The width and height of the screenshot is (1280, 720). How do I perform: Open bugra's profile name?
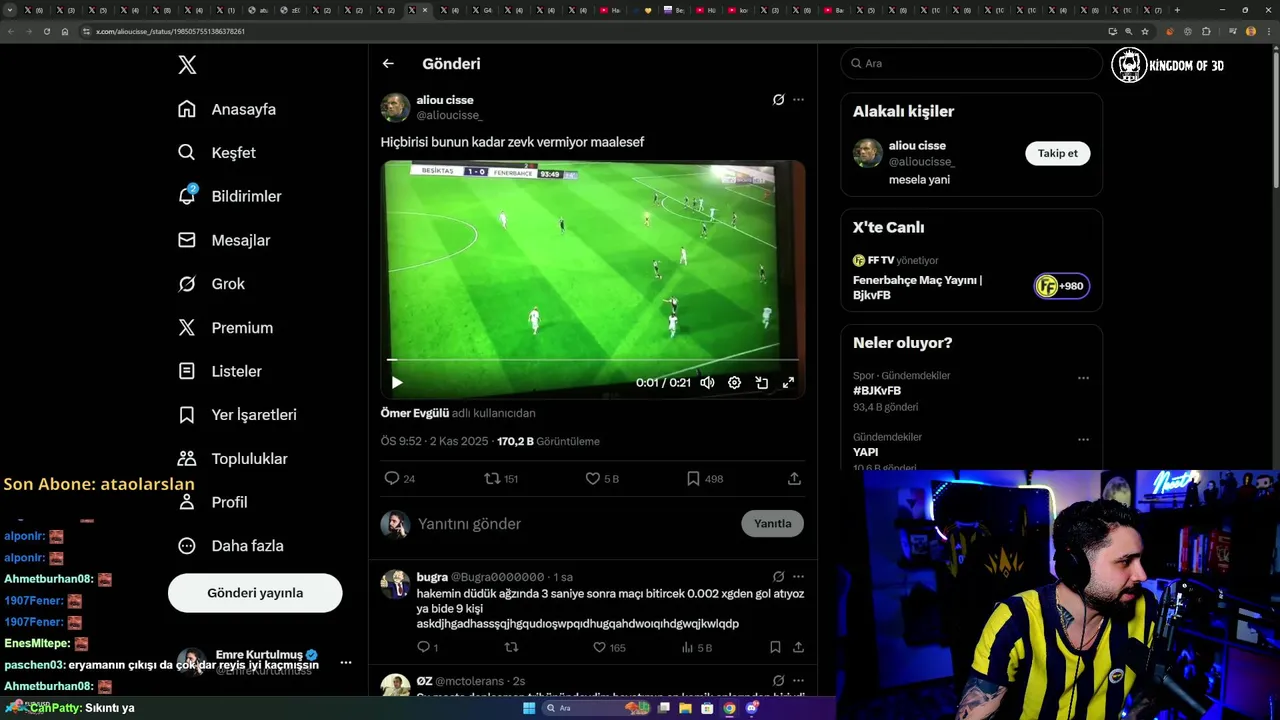coord(432,577)
